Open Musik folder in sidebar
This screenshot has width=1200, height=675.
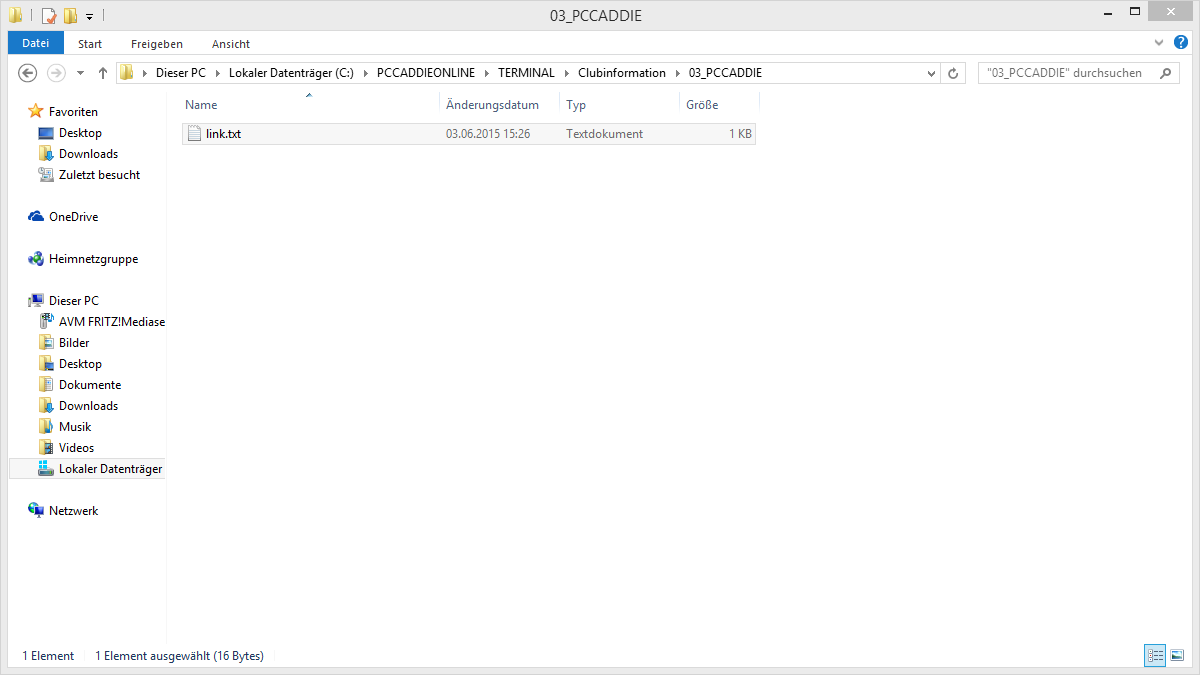point(75,427)
